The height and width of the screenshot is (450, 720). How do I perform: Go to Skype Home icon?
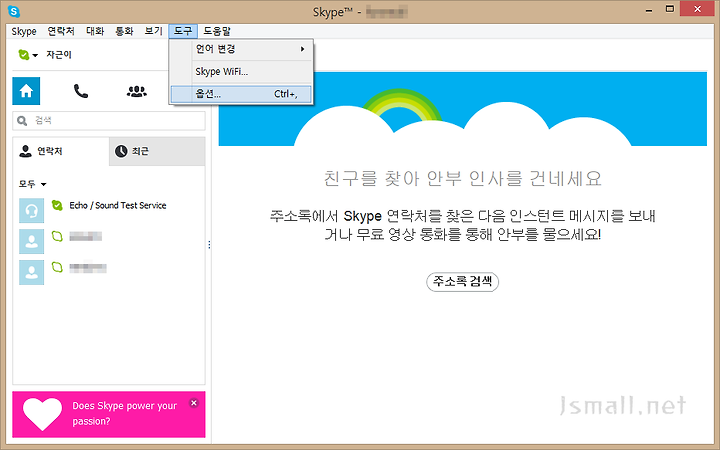click(26, 91)
